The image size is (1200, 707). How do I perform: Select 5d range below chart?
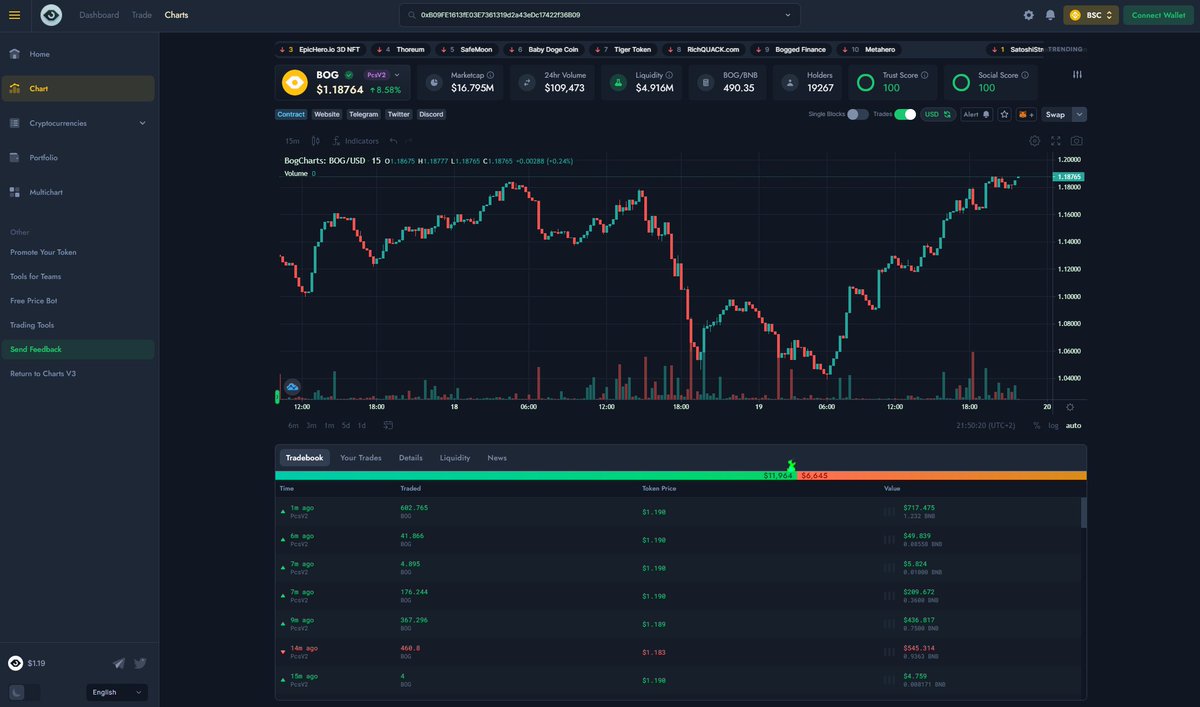345,426
